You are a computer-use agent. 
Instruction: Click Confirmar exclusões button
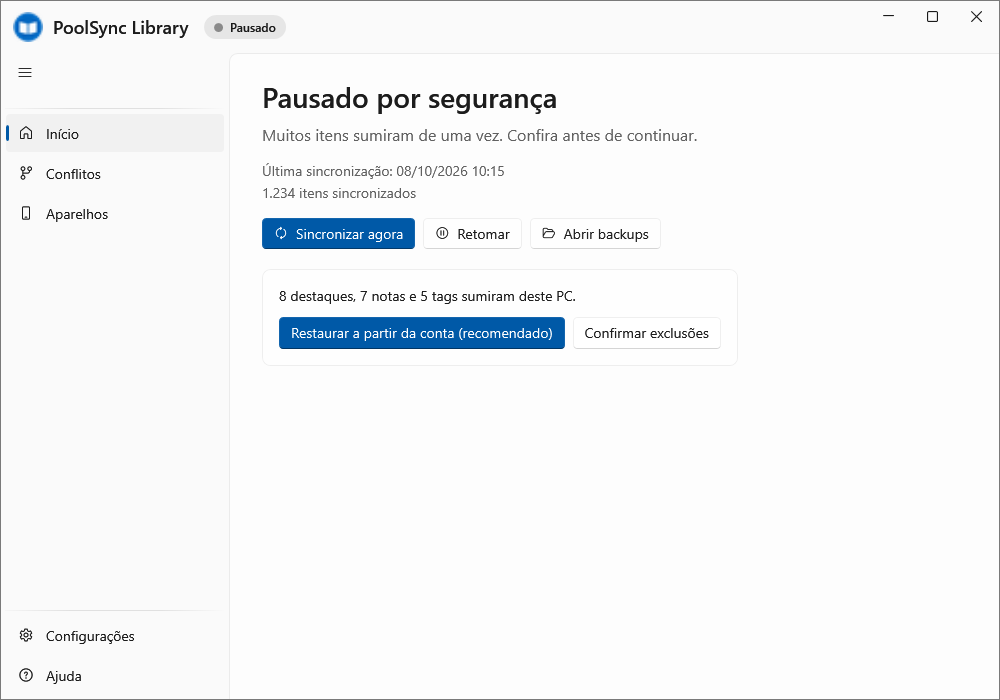click(647, 333)
